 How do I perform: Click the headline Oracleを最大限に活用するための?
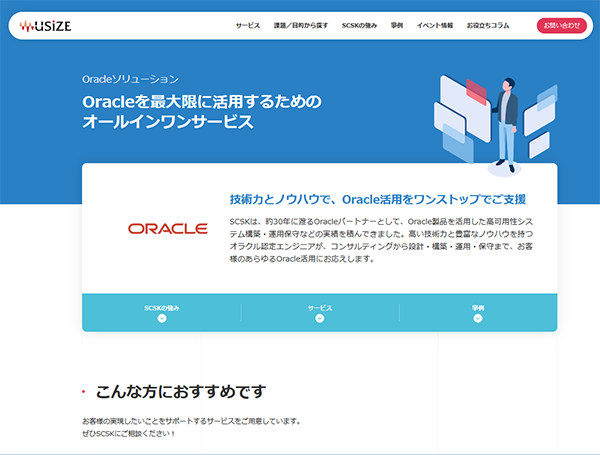(202, 101)
